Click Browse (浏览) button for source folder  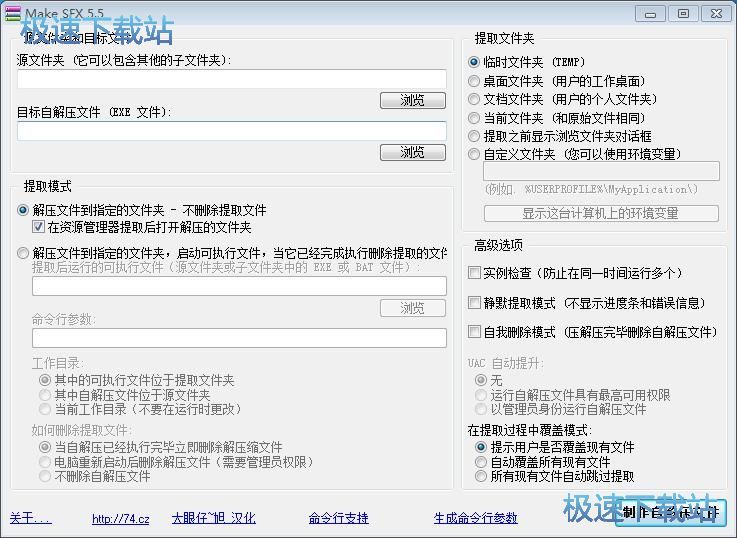(x=413, y=100)
